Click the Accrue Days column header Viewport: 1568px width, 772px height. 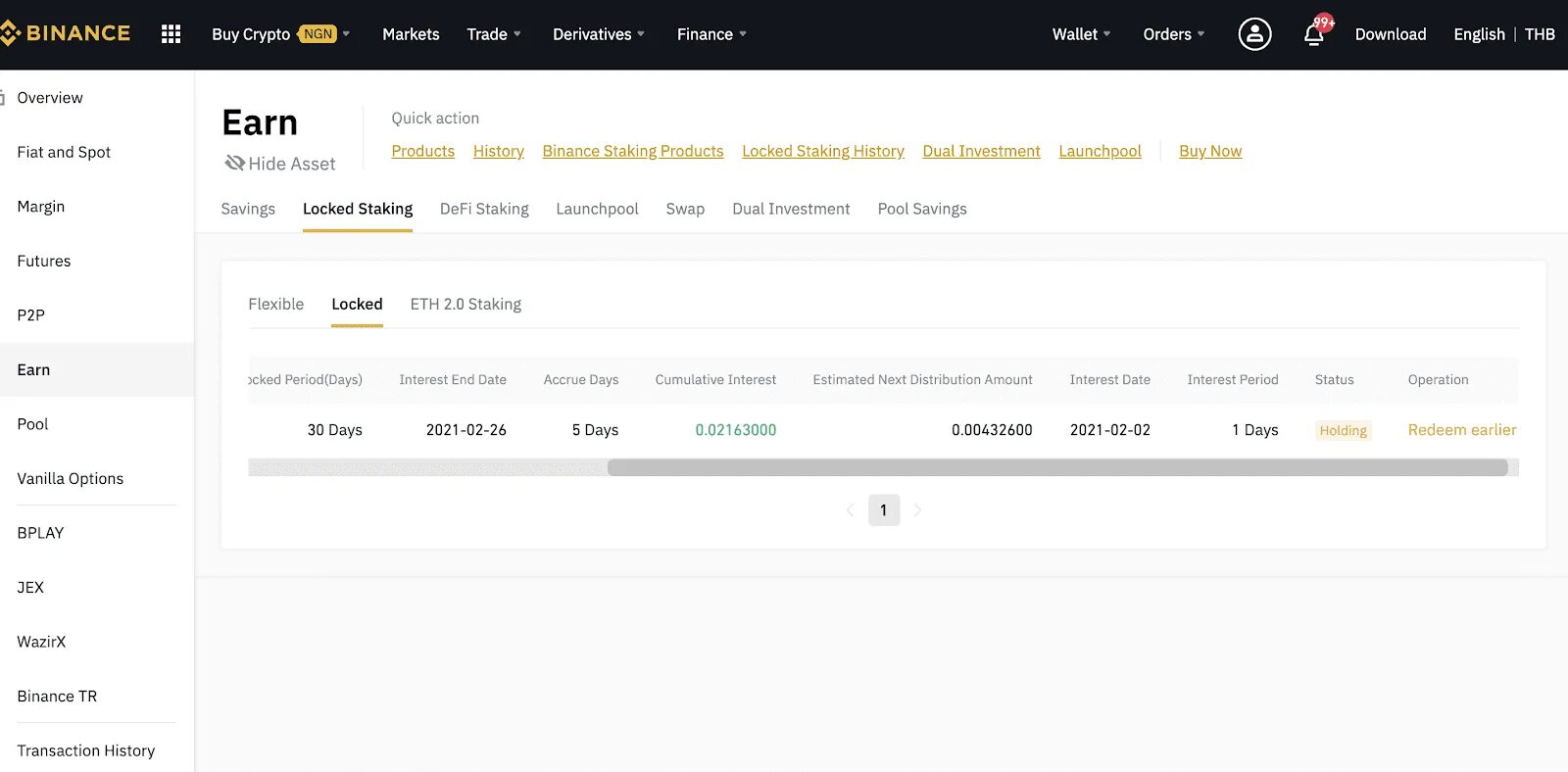581,380
